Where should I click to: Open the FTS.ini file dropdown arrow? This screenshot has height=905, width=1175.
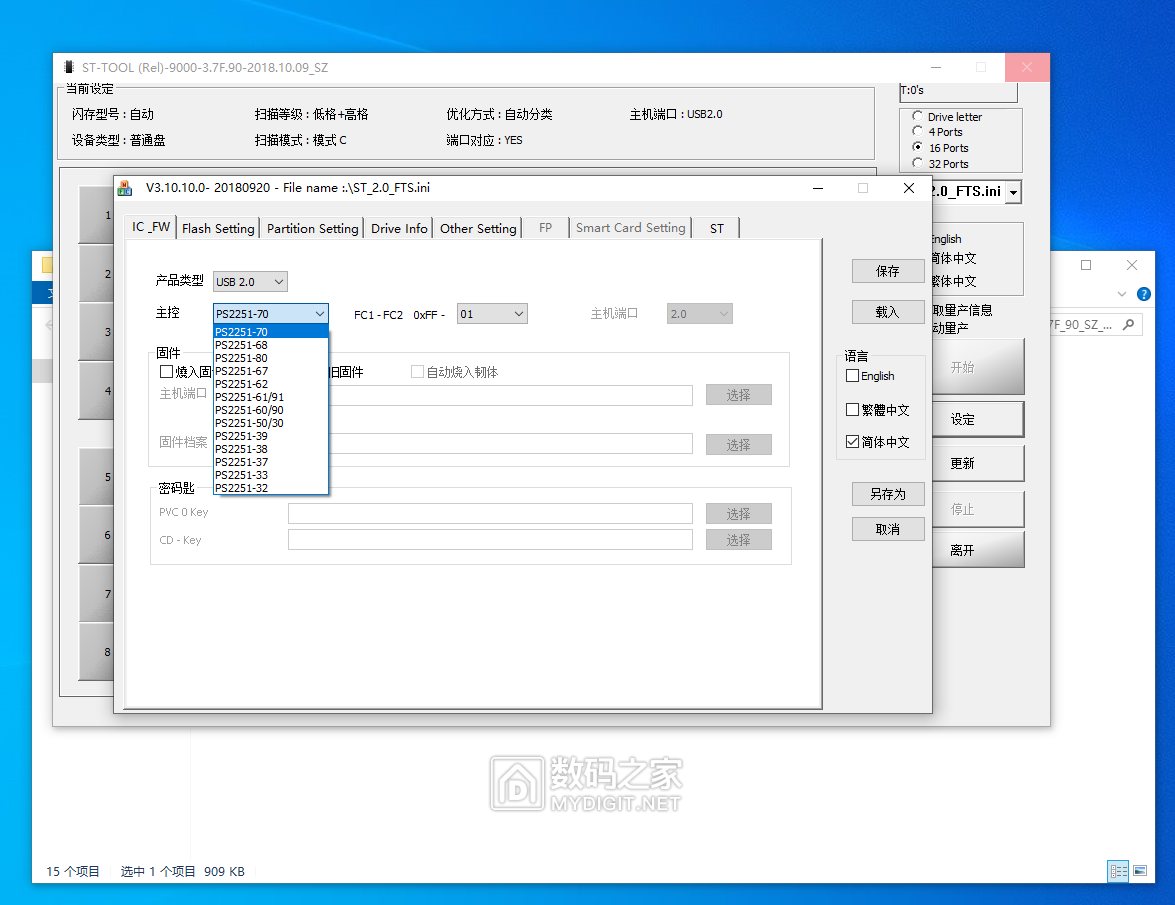[x=1013, y=192]
